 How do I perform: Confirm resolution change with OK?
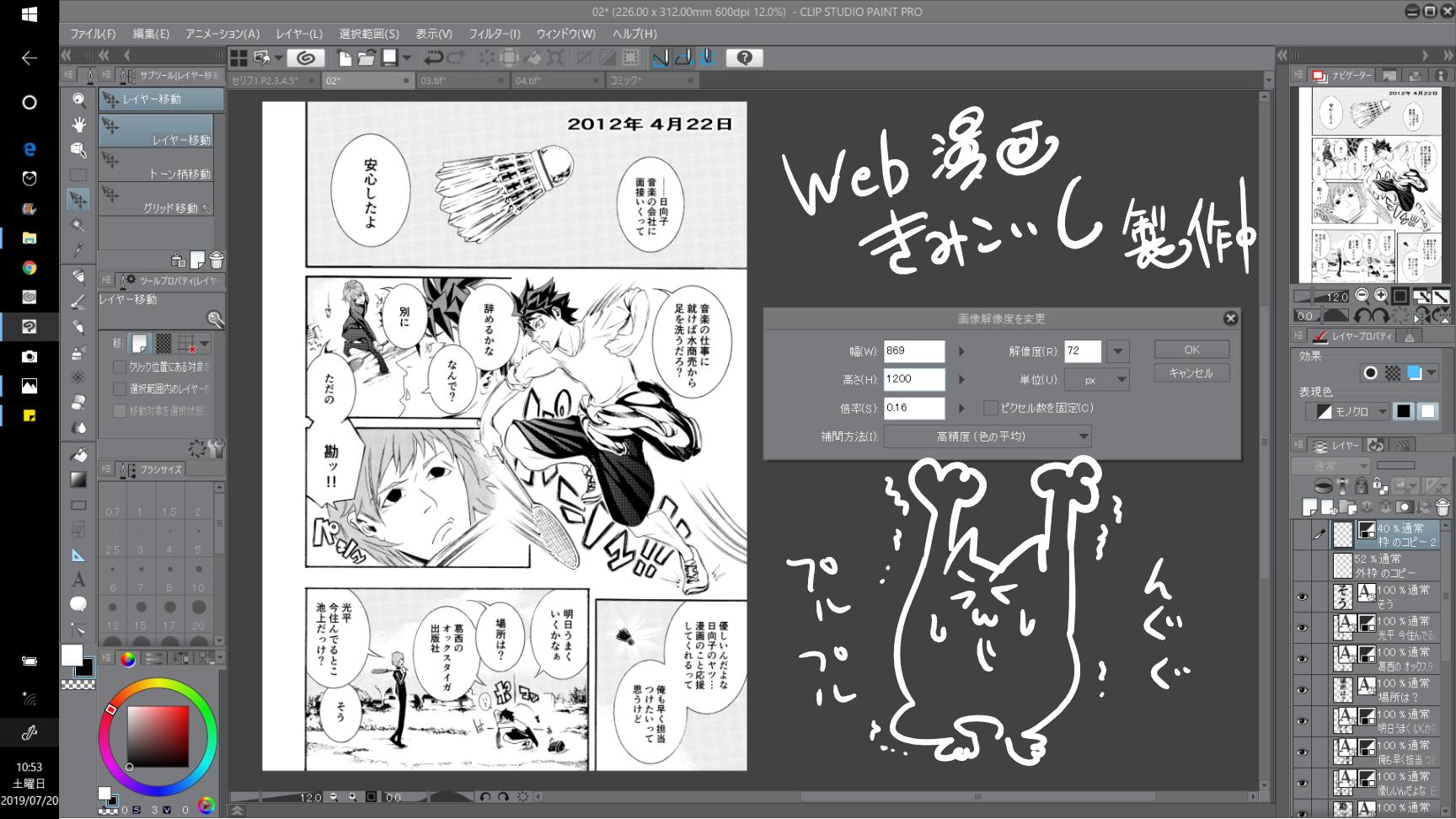pos(1191,350)
